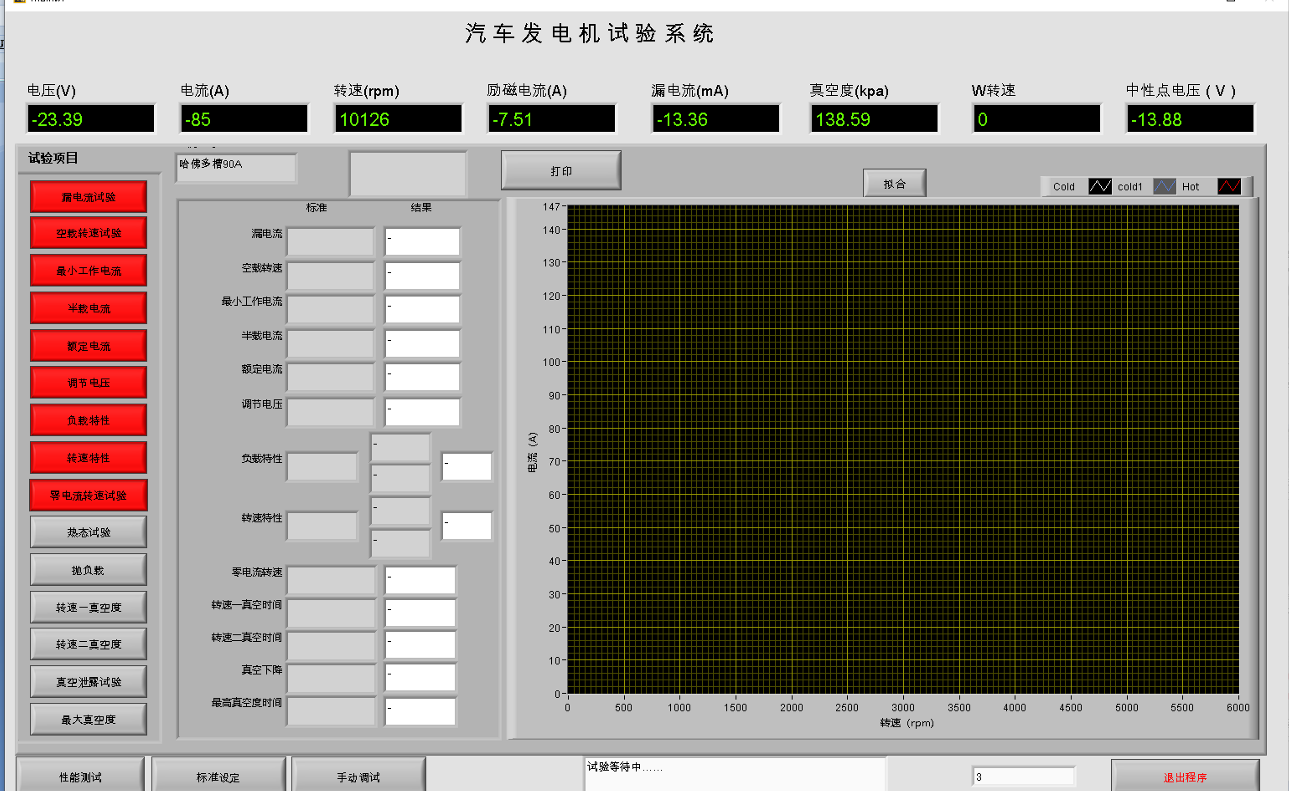Click the 汽车发电机试验系统 title
The height and width of the screenshot is (791, 1289).
pyautogui.click(x=590, y=33)
